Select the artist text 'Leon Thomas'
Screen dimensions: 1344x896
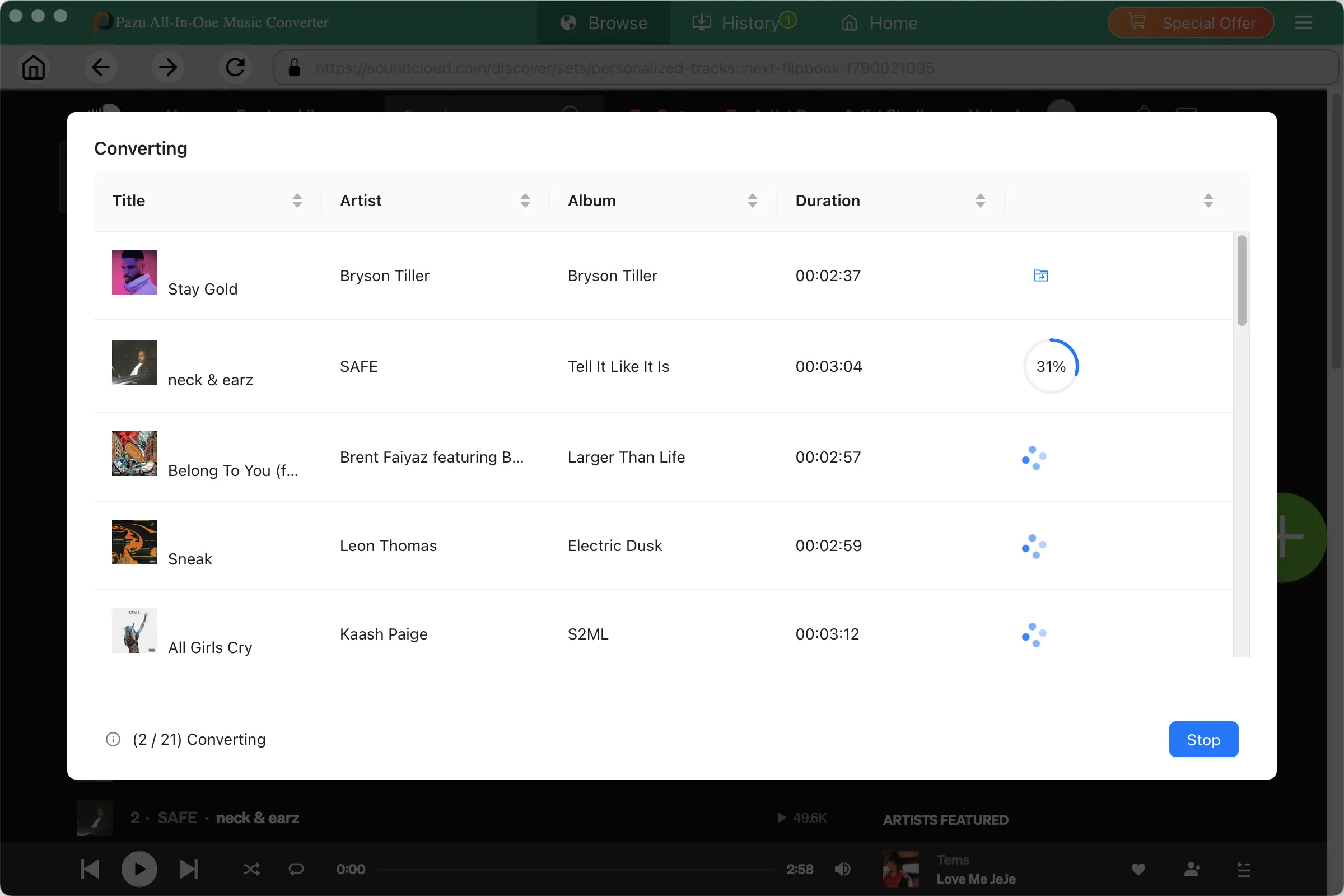388,545
